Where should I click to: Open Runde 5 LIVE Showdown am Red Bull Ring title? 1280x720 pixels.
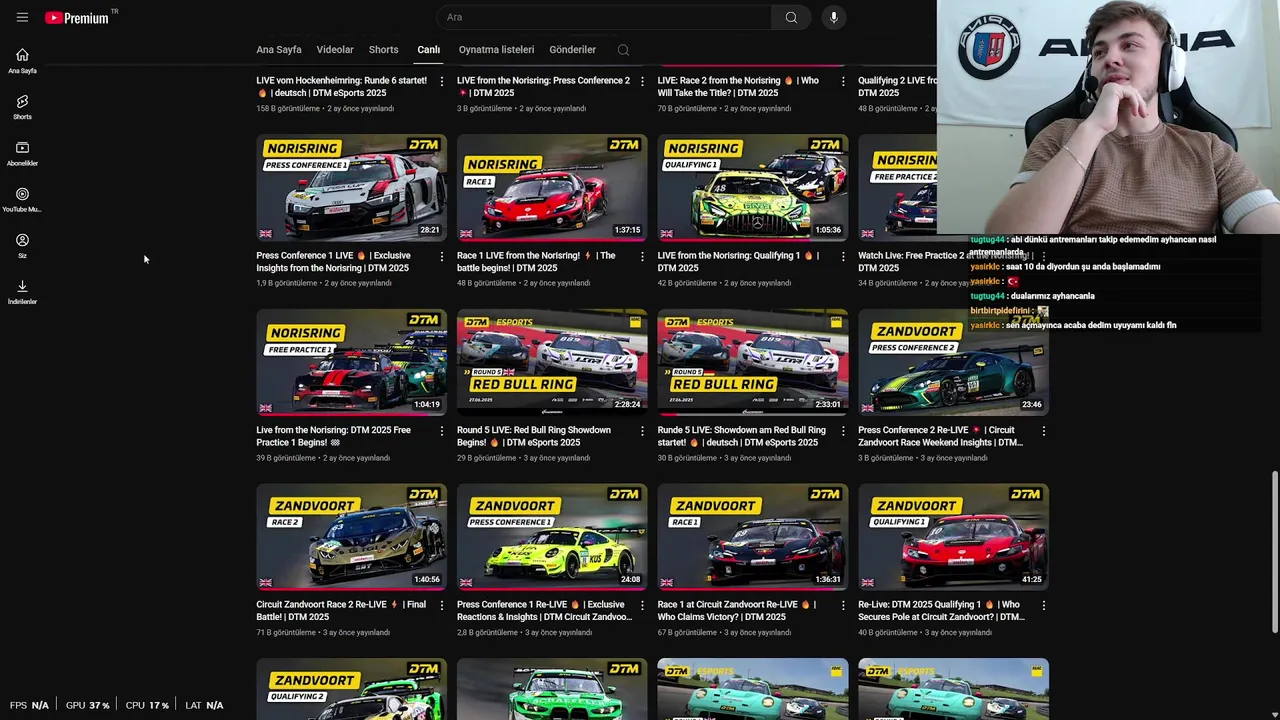(x=741, y=436)
